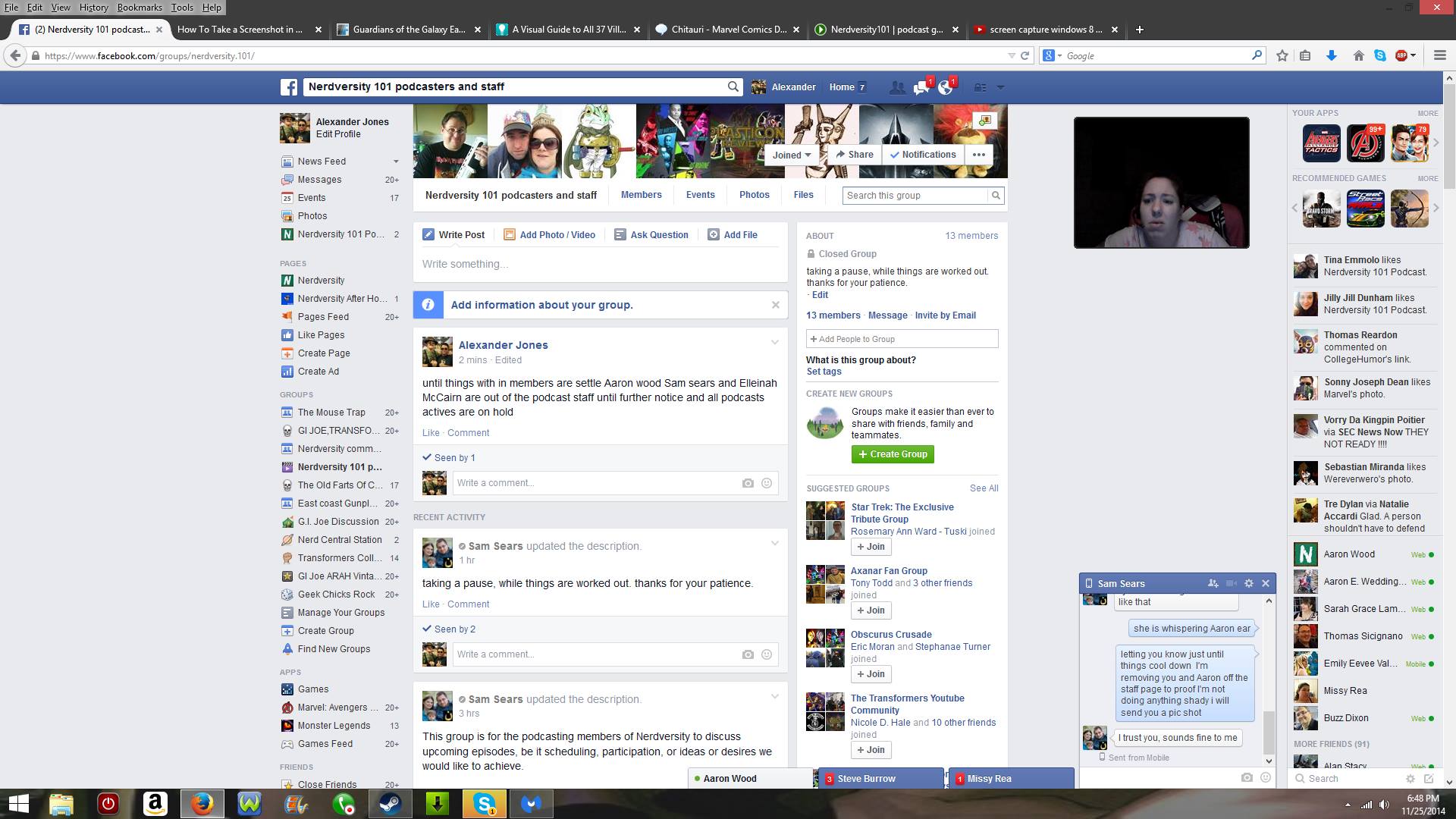
Task: Add friends to Sam Sears chat
Action: 1213,583
